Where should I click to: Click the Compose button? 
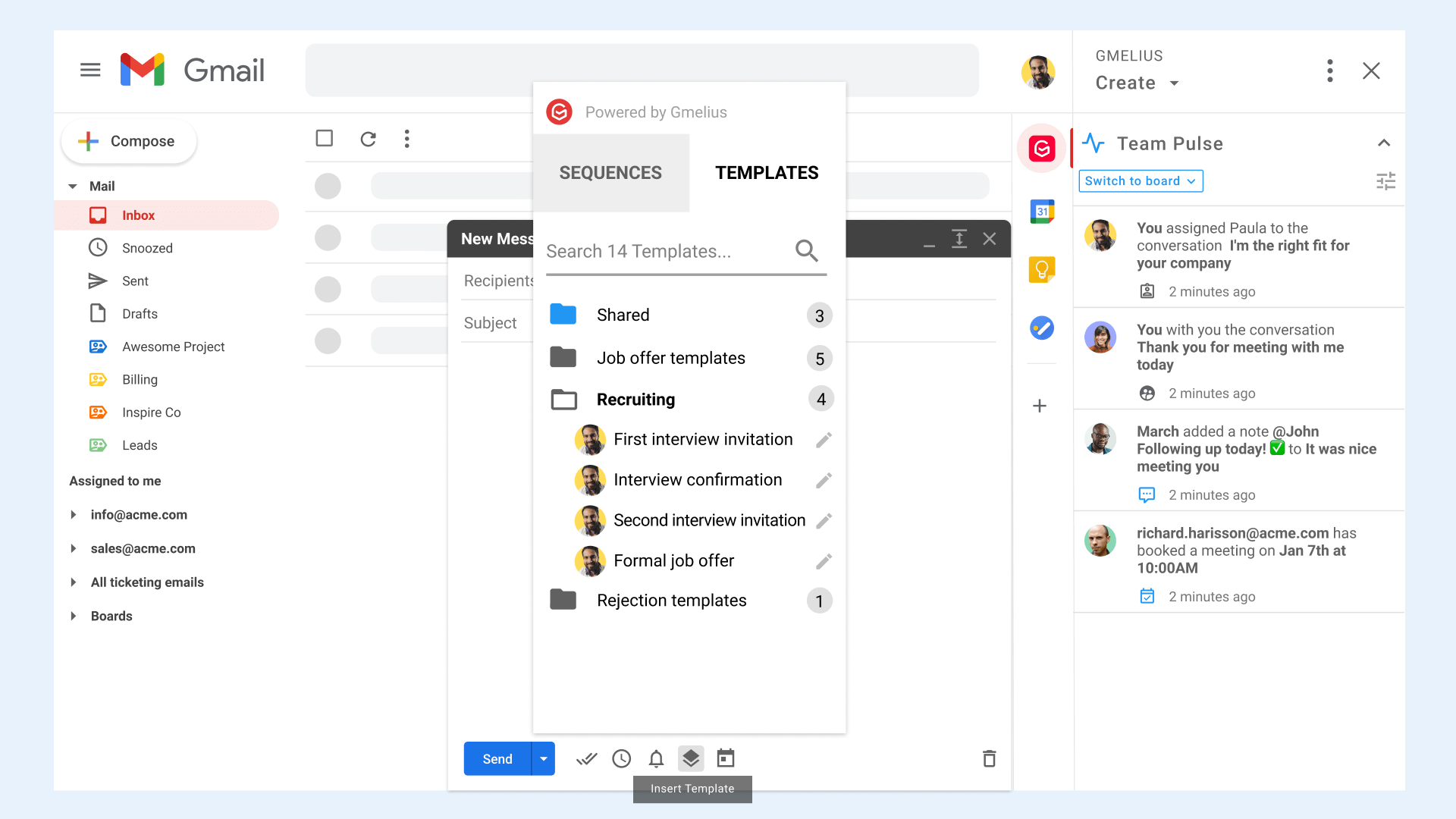(x=129, y=141)
